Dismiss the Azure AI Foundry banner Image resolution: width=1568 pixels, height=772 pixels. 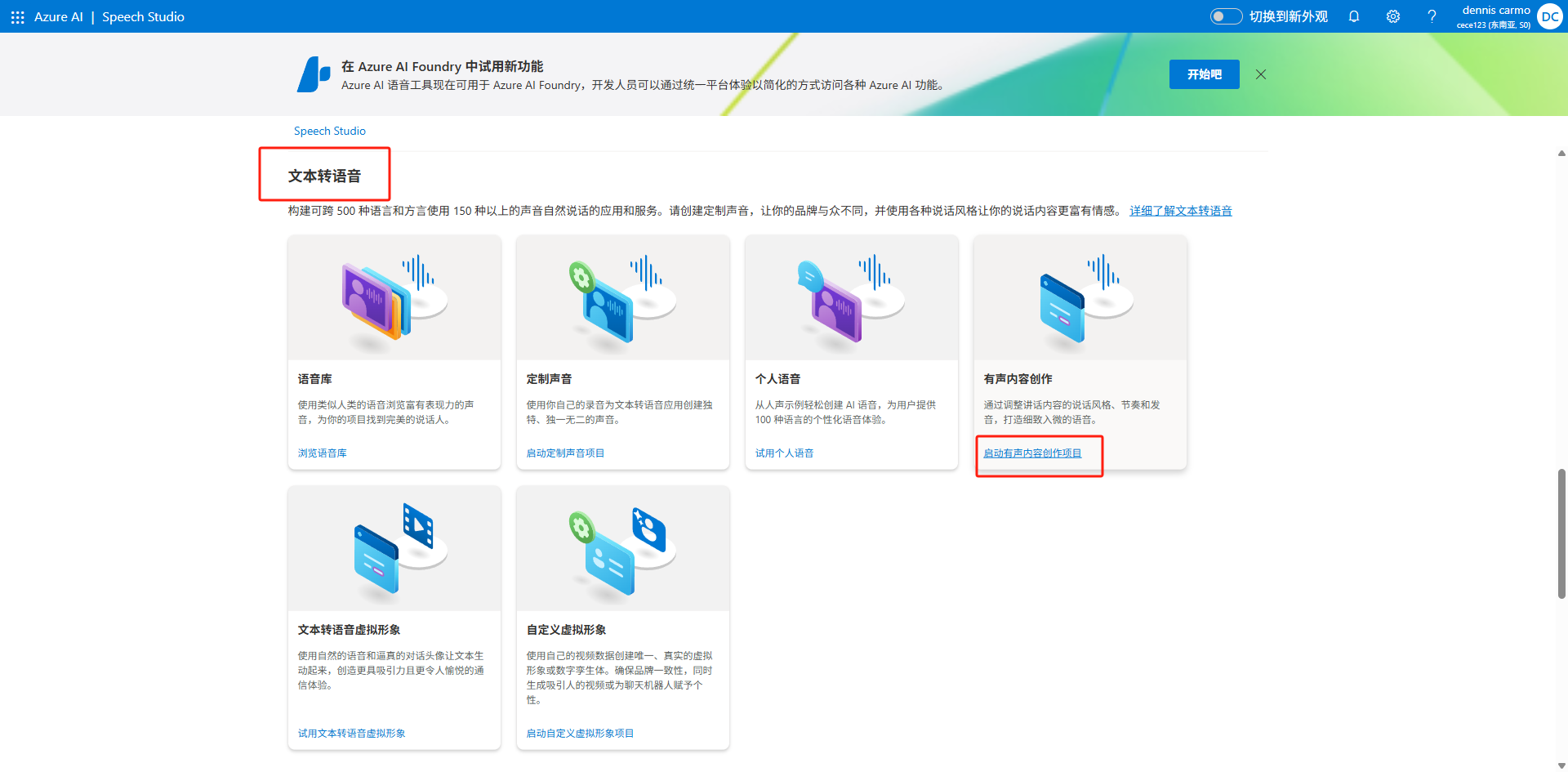[x=1261, y=74]
